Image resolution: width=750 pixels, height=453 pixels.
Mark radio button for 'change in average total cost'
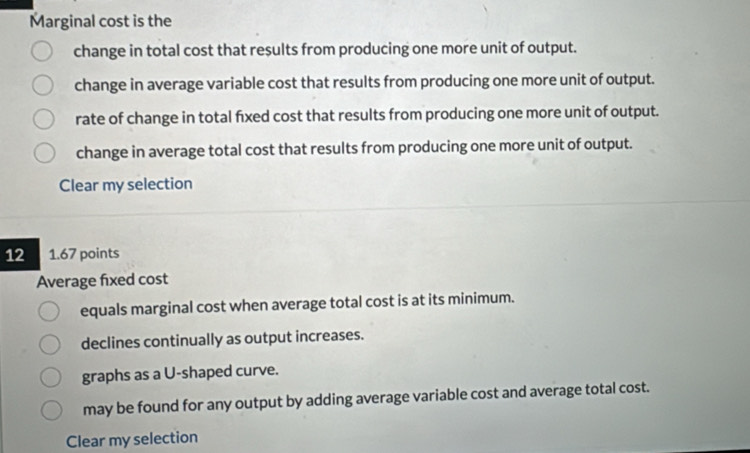(44, 153)
